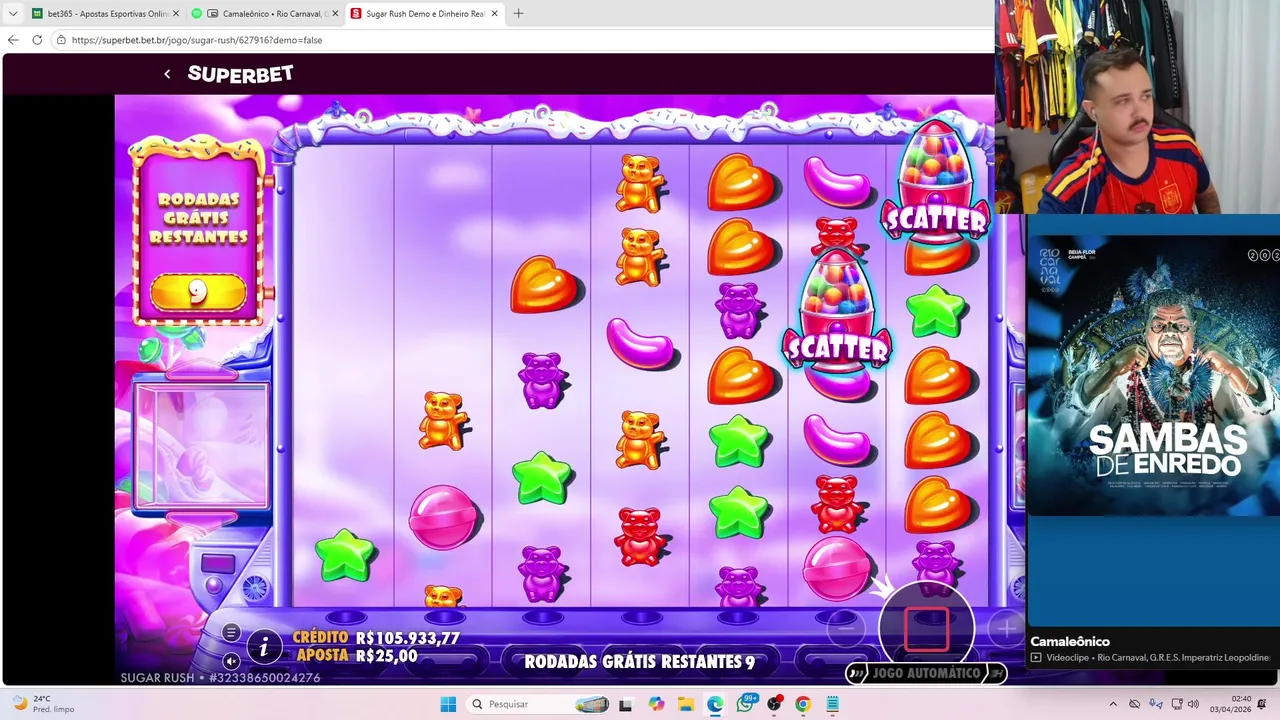Switch to the Camaleônico Rio Carnaval tab

click(x=264, y=14)
